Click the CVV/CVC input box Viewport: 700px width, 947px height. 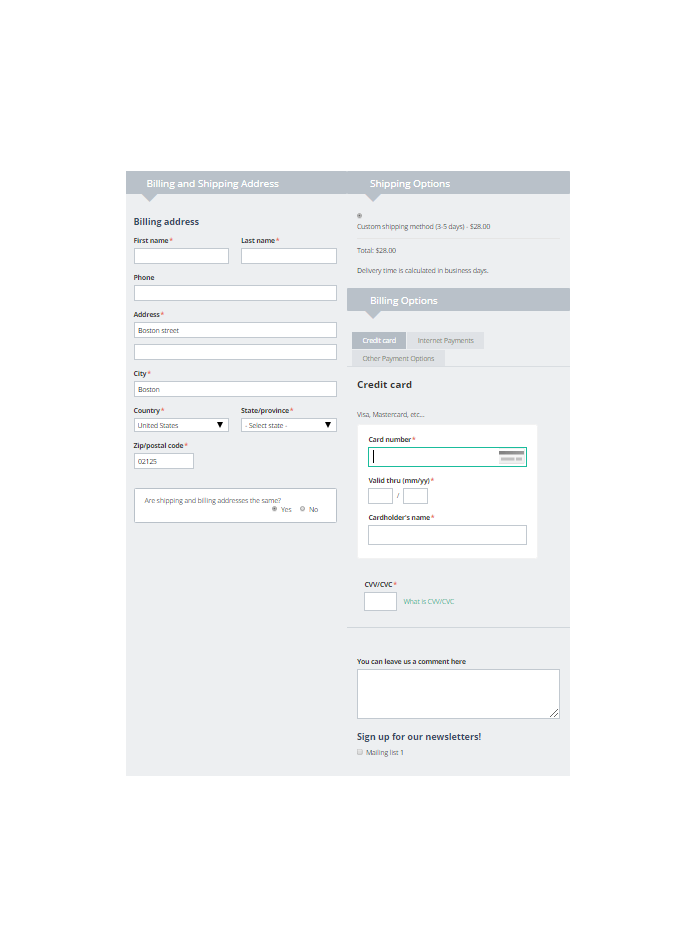[x=381, y=602]
